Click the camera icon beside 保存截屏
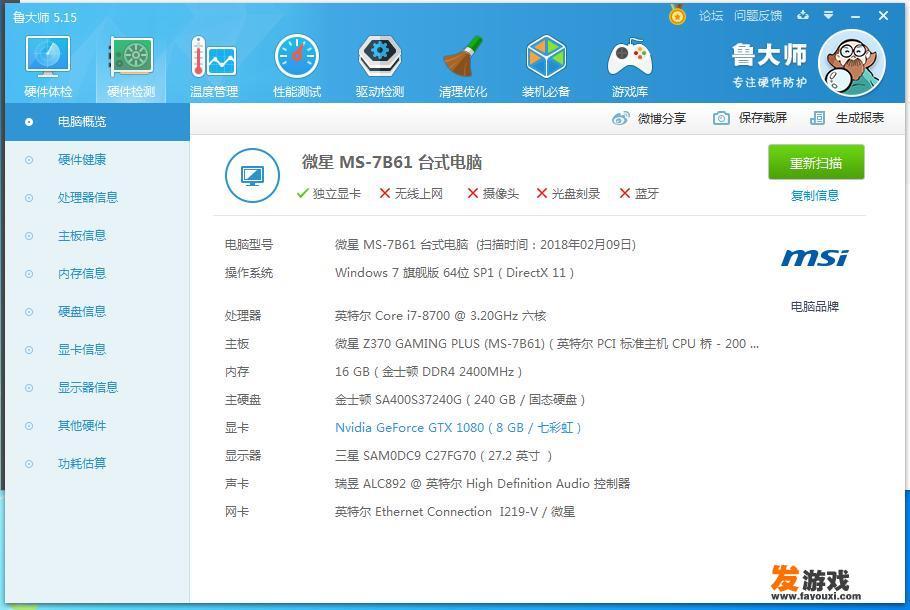Viewport: 910px width, 610px height. pyautogui.click(x=721, y=118)
